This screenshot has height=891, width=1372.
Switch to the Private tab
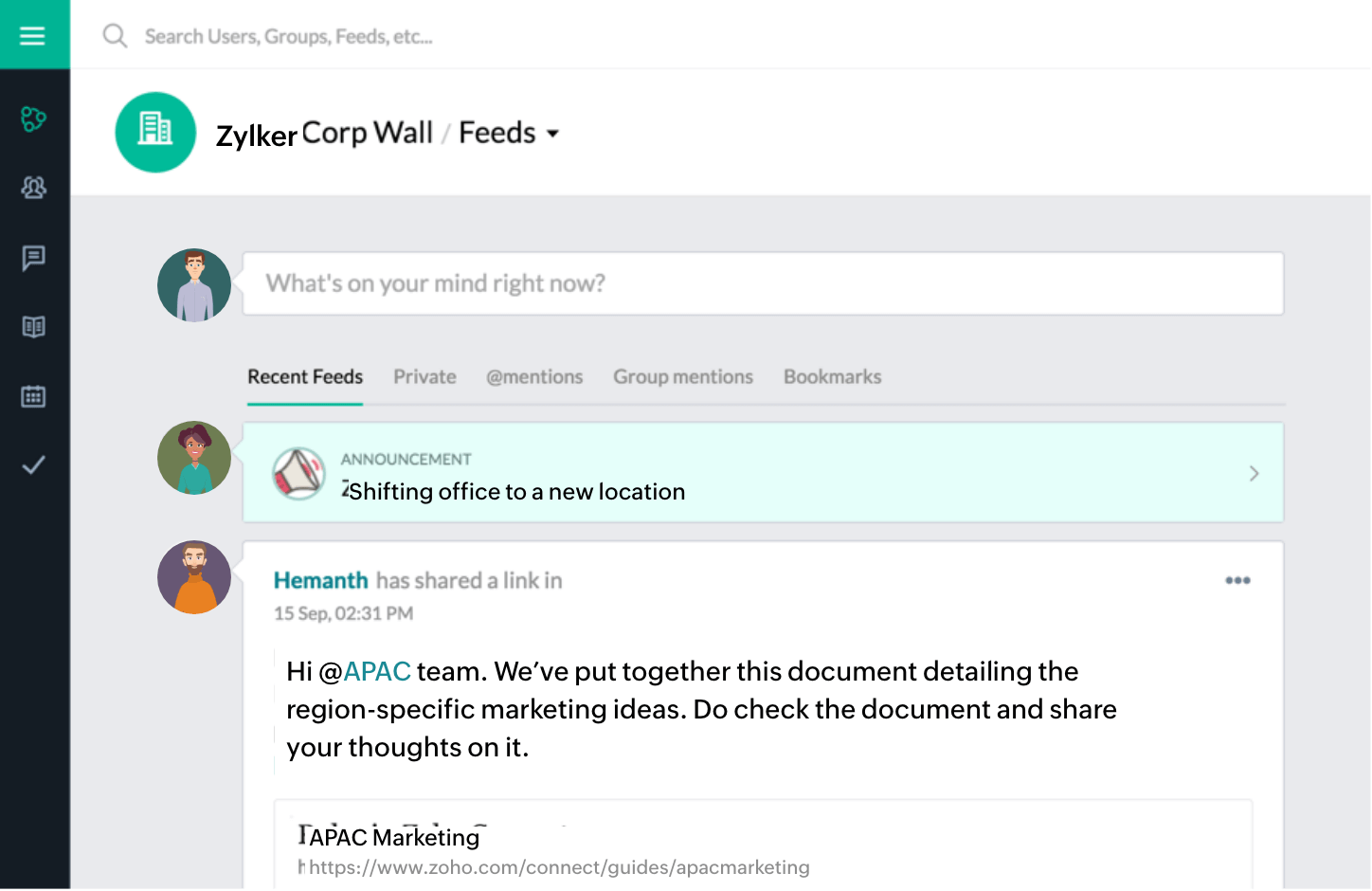pos(424,377)
